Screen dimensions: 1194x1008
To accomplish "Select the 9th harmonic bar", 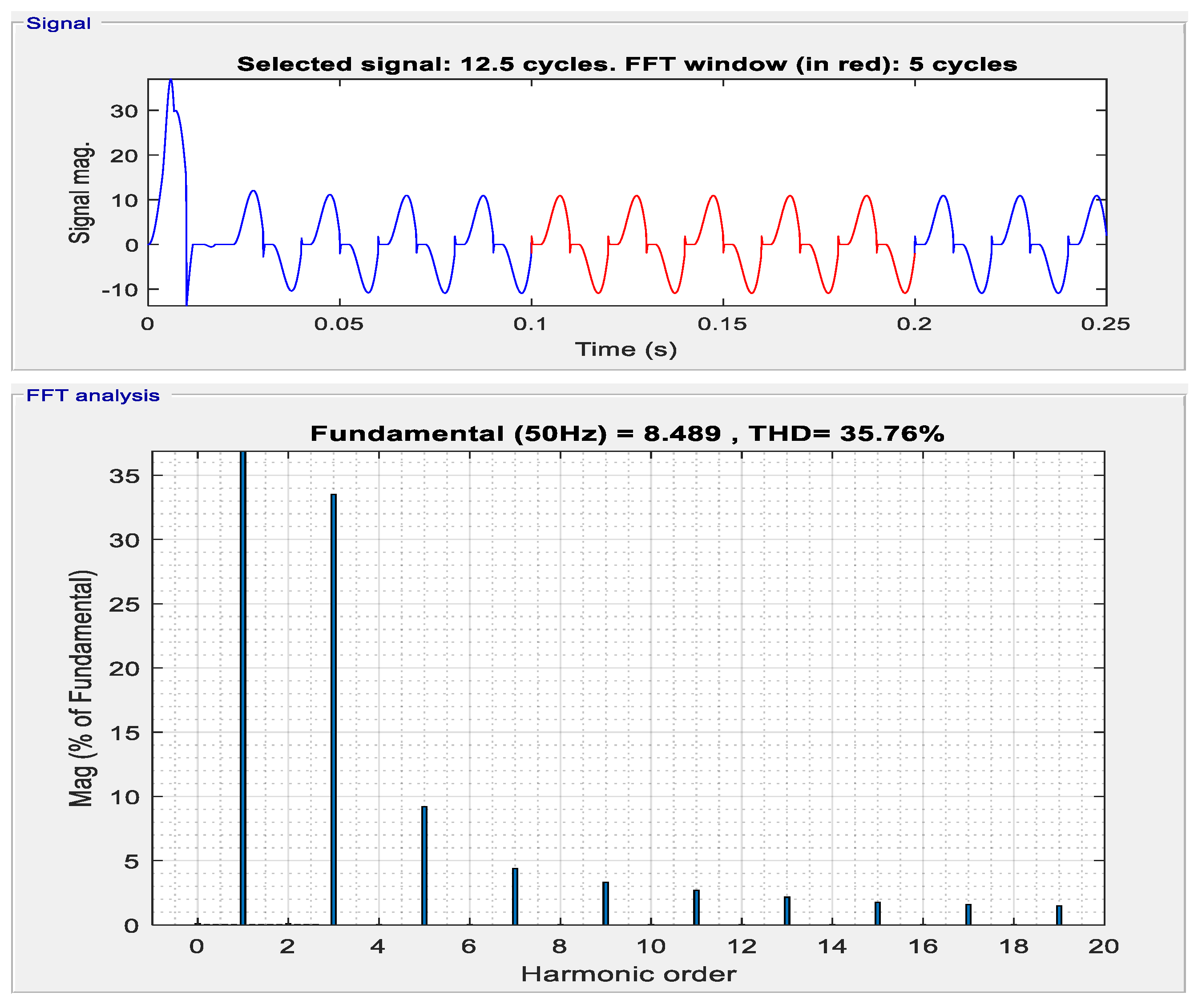I will pyautogui.click(x=605, y=903).
